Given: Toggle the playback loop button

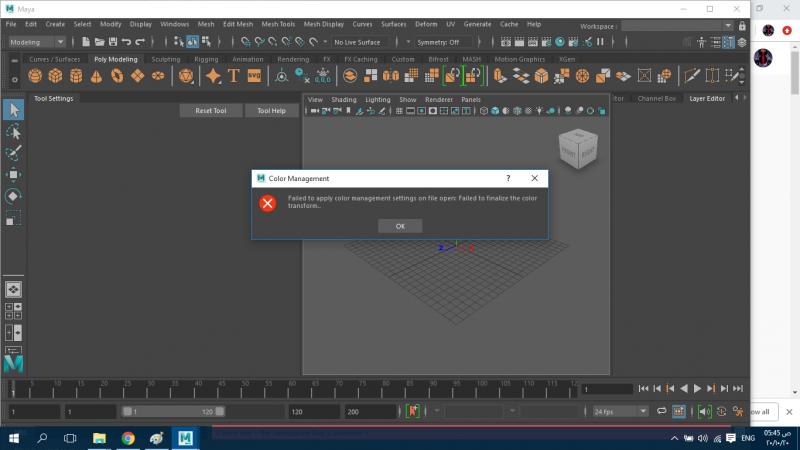Looking at the screenshot, I should [x=662, y=411].
